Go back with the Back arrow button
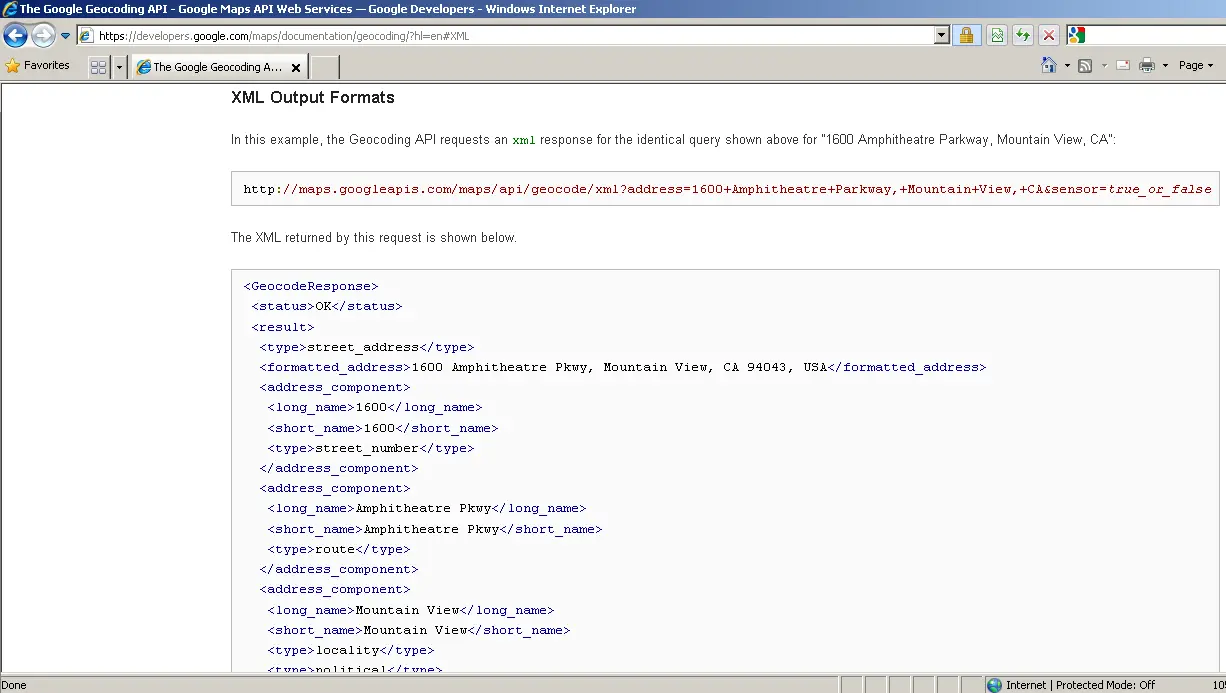This screenshot has width=1226, height=693. pyautogui.click(x=15, y=36)
